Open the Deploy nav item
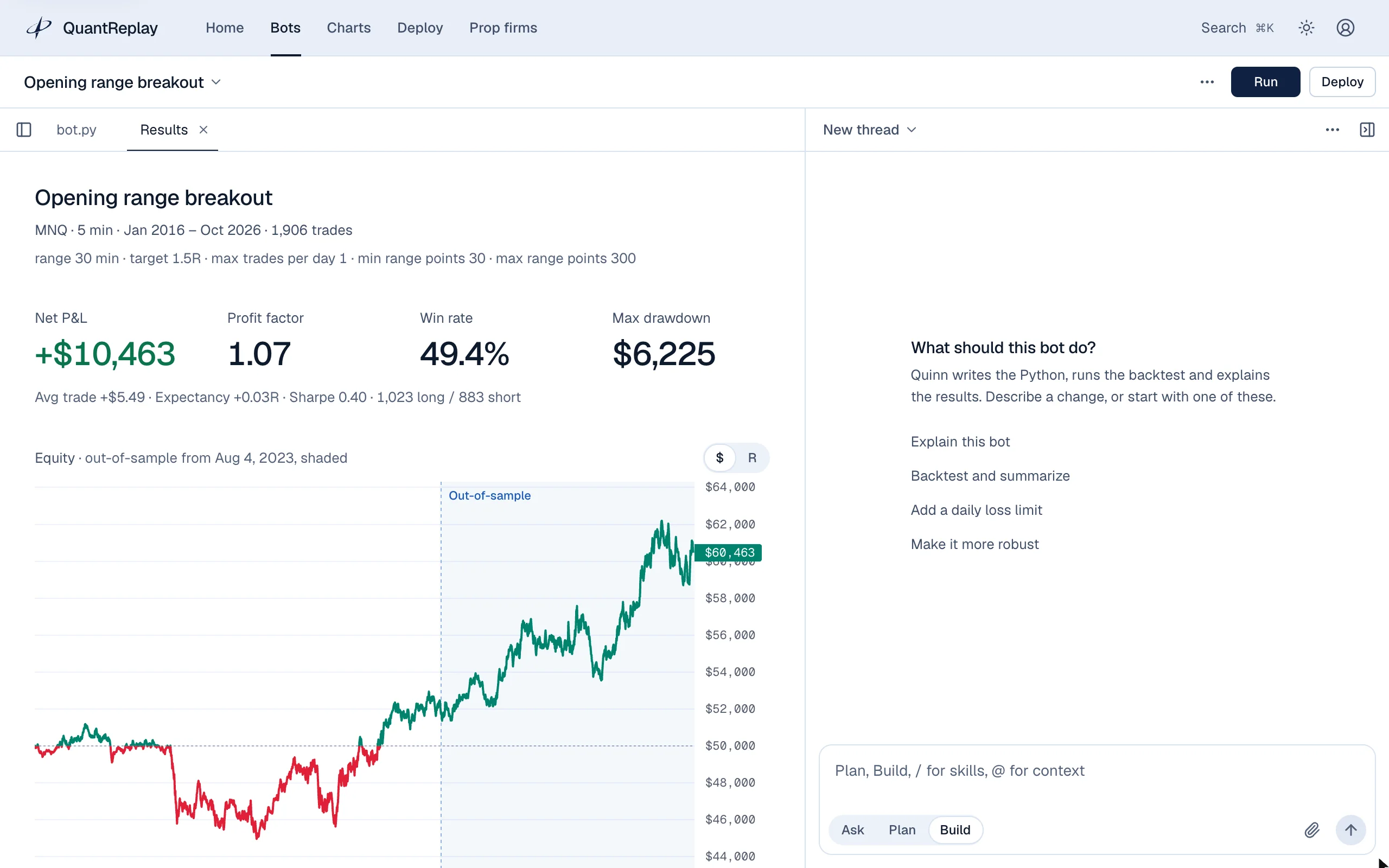1389x868 pixels. coord(419,28)
